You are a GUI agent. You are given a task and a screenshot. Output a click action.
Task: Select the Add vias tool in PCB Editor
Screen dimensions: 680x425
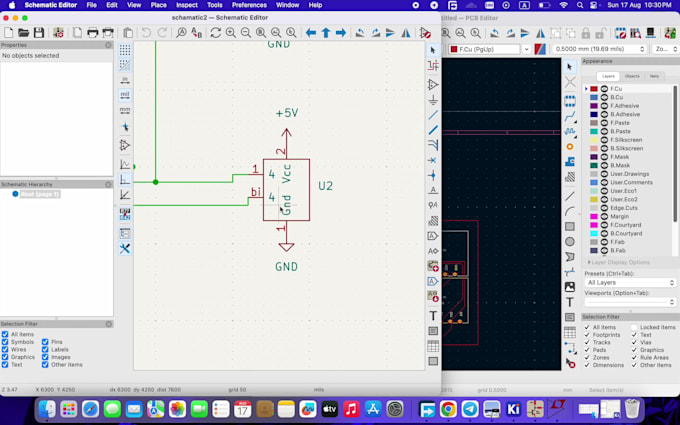click(x=570, y=147)
